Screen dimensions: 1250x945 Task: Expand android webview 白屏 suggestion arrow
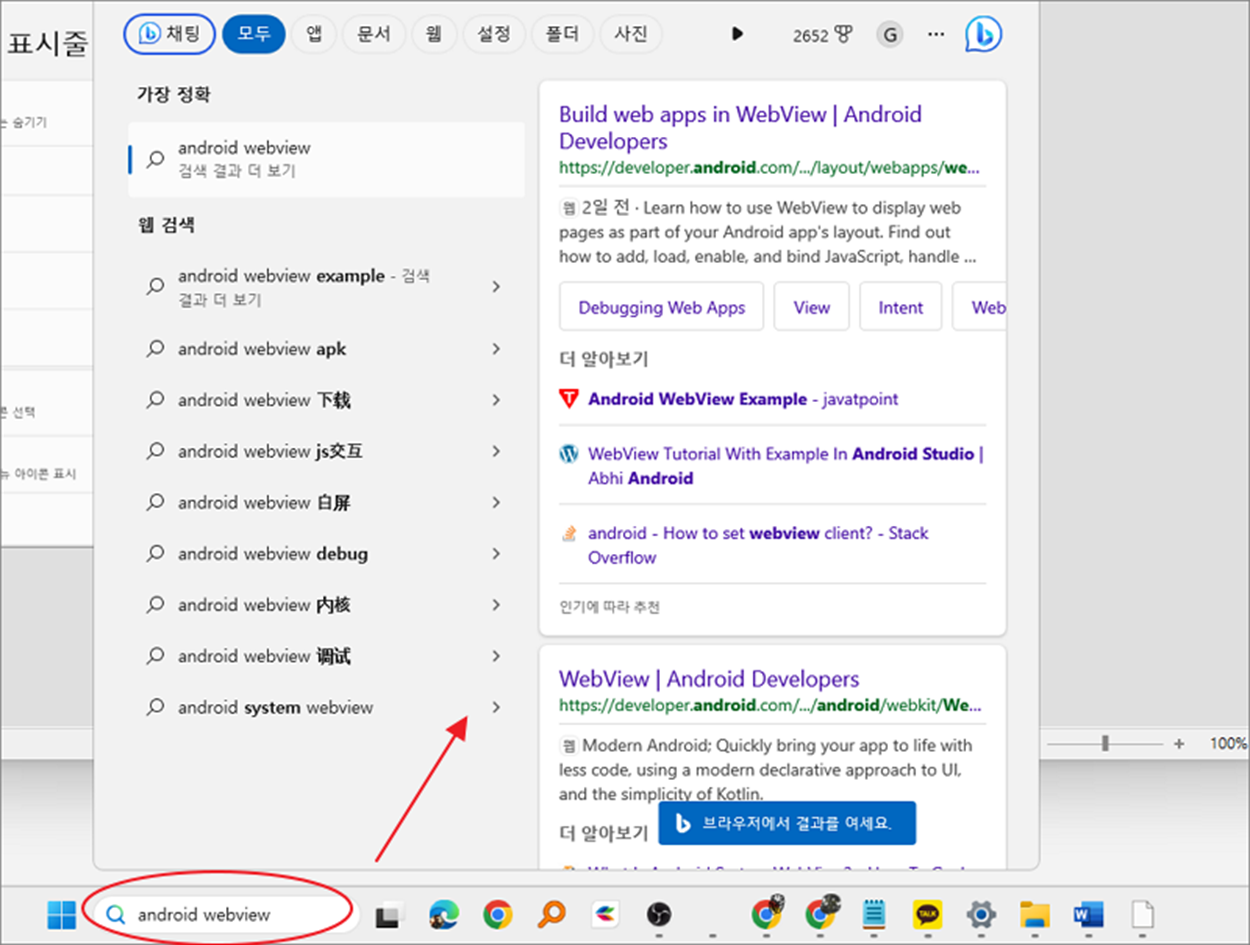(x=496, y=502)
